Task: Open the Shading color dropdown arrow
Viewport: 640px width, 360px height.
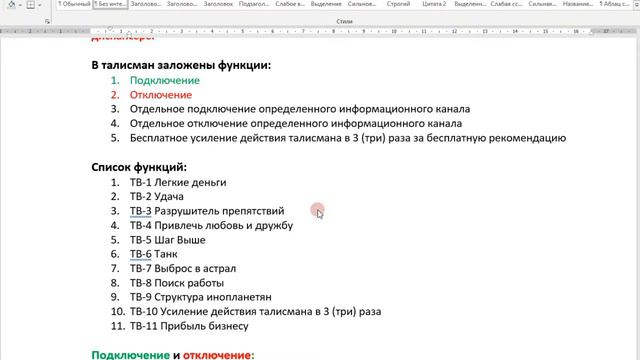Action: click(x=20, y=5)
